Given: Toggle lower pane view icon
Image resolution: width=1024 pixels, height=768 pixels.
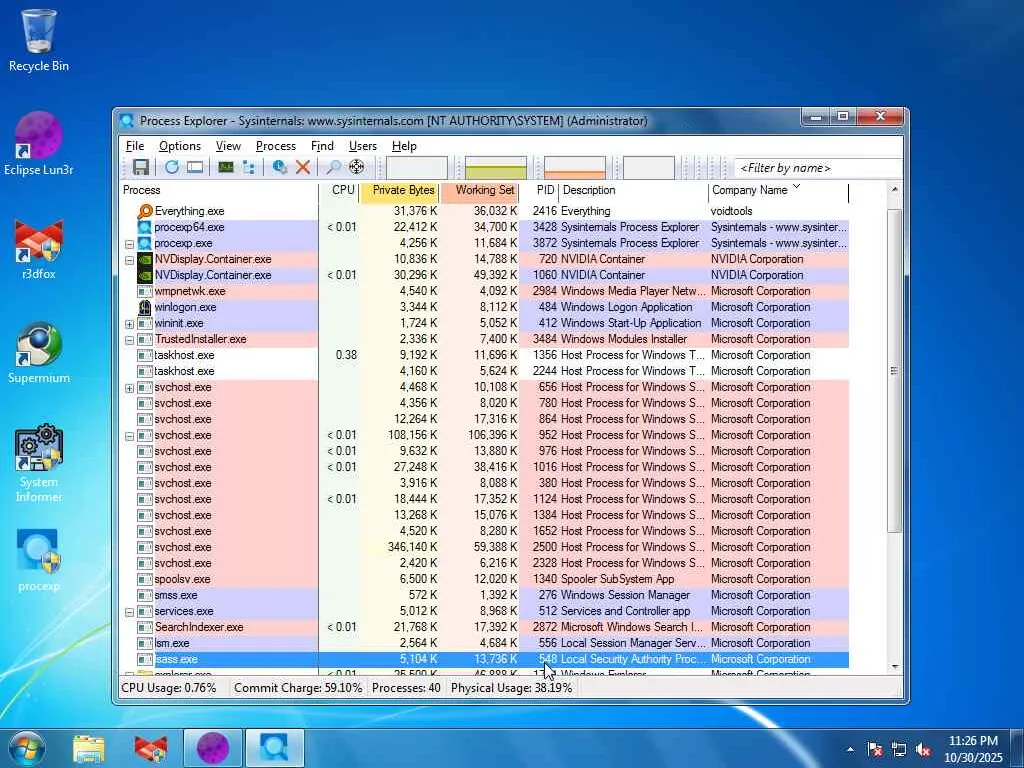Looking at the screenshot, I should pos(195,167).
